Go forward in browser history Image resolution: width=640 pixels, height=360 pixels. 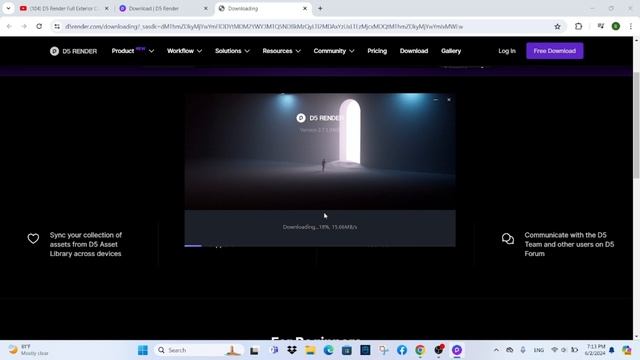(x=24, y=26)
